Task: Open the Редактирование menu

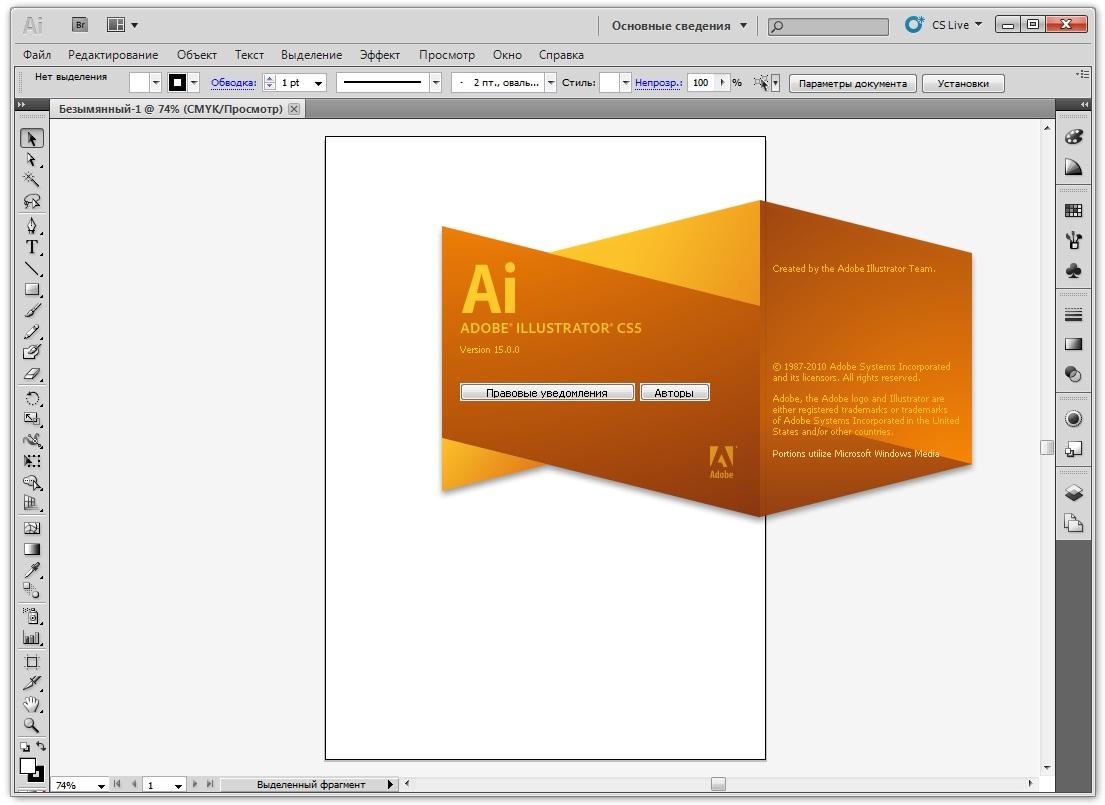Action: coord(113,54)
